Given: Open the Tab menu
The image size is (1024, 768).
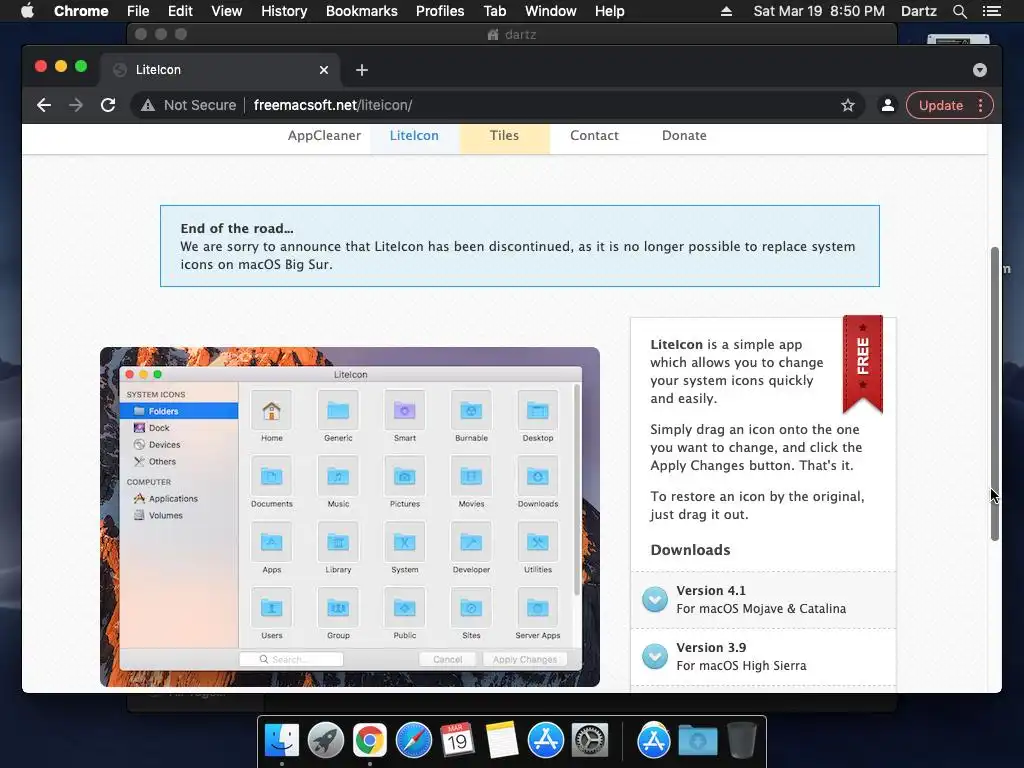Looking at the screenshot, I should point(494,11).
